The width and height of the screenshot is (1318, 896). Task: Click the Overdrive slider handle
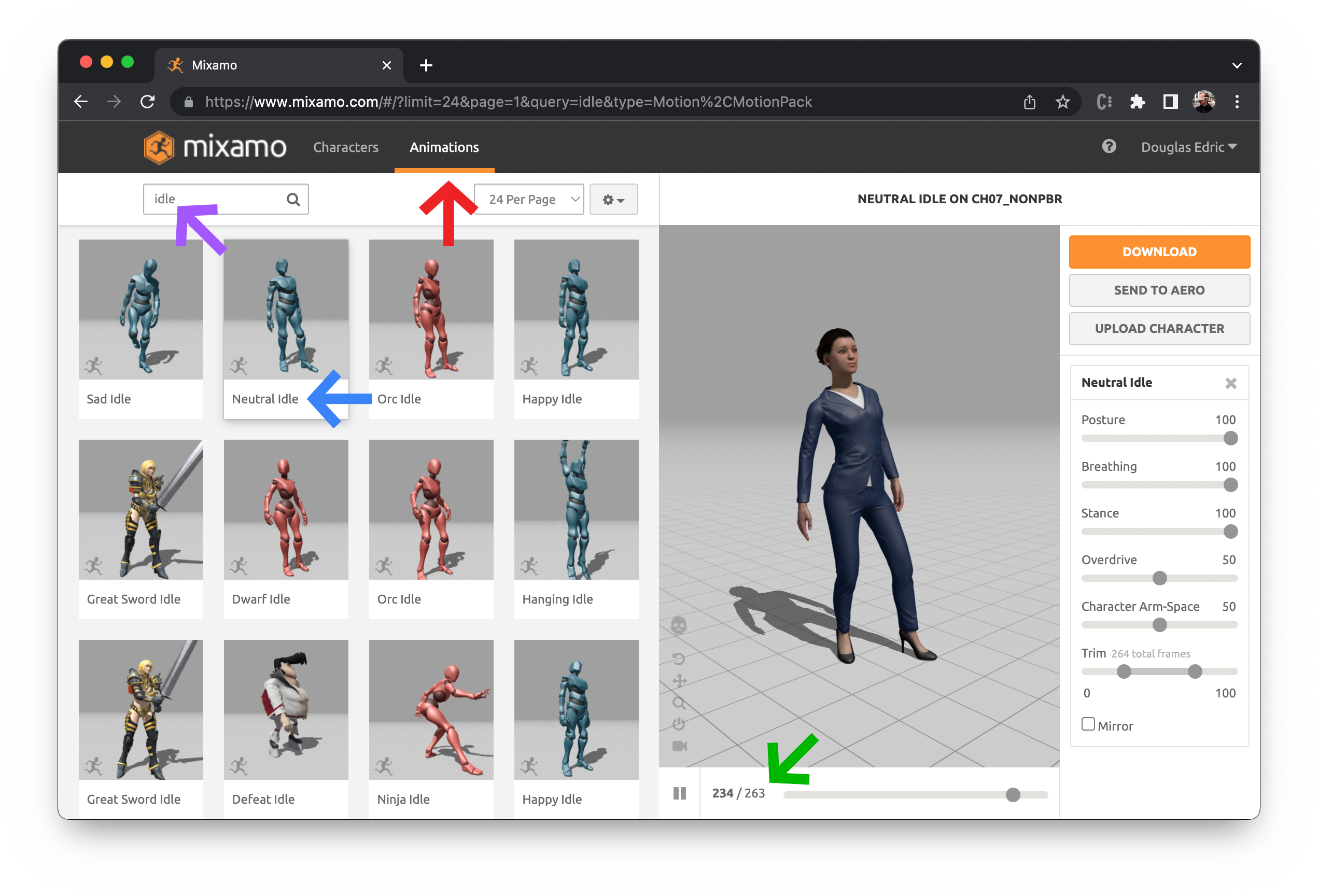pyautogui.click(x=1159, y=578)
